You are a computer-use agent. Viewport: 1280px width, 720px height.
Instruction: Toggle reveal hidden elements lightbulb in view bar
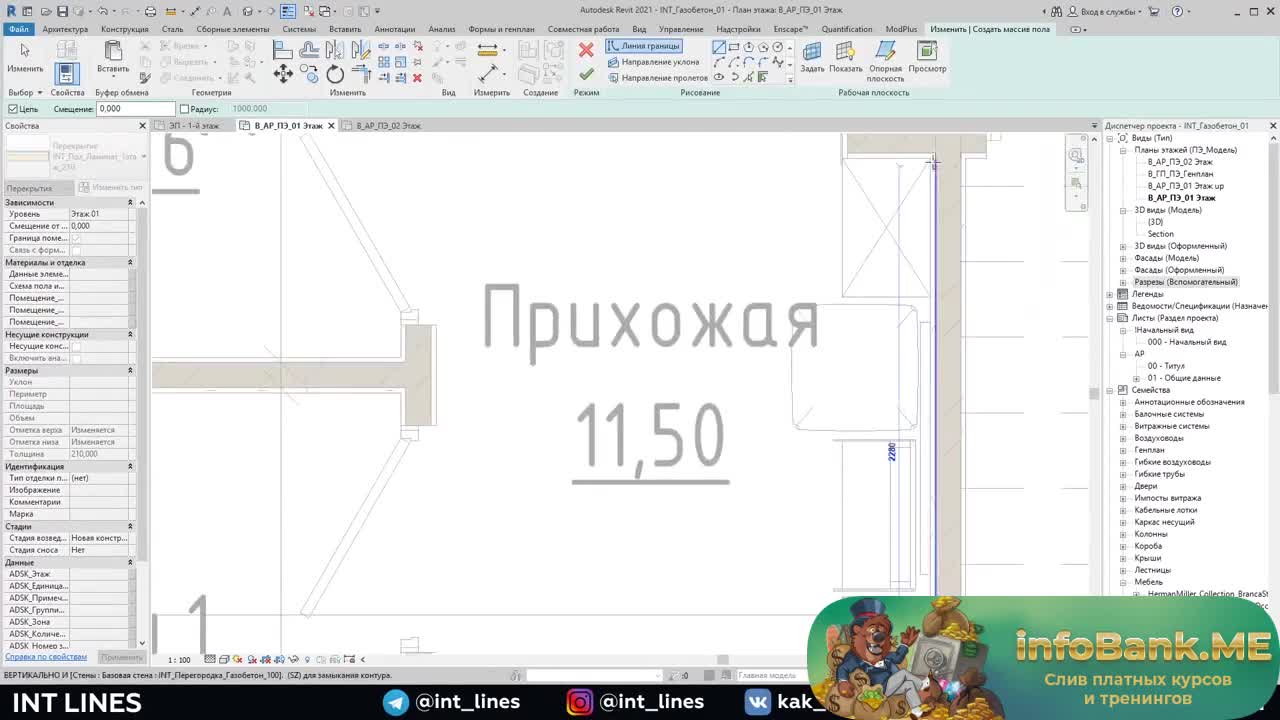(x=307, y=659)
